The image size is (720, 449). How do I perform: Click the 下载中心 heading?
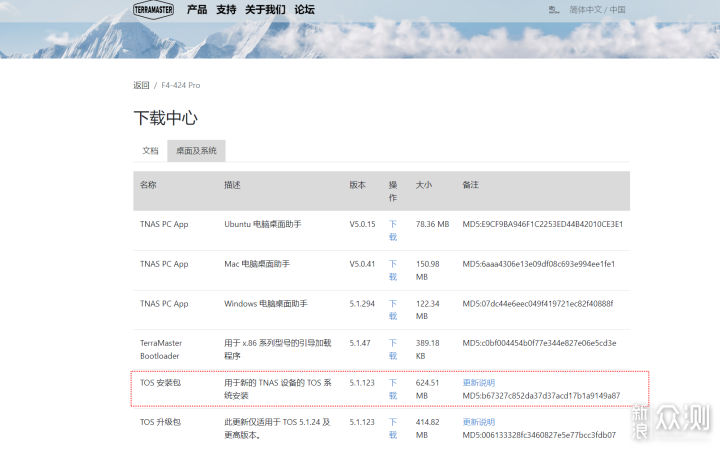[166, 118]
